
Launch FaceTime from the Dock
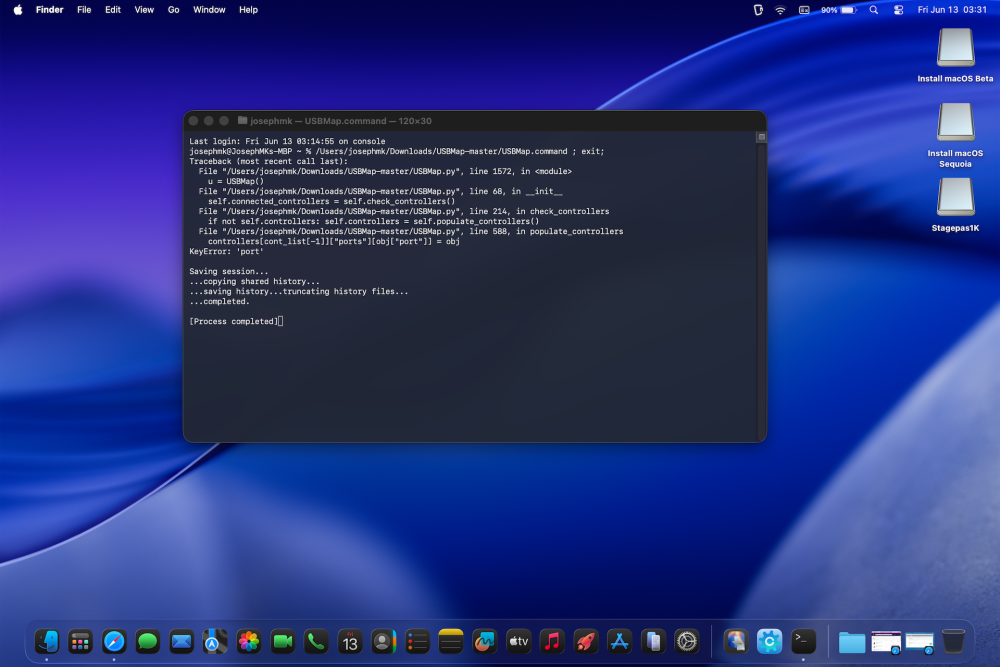(x=283, y=641)
